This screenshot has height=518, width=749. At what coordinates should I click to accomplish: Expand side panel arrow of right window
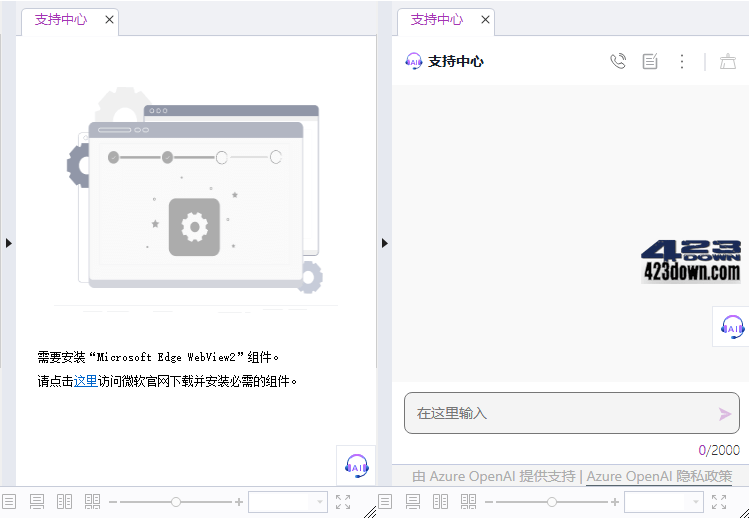point(385,243)
